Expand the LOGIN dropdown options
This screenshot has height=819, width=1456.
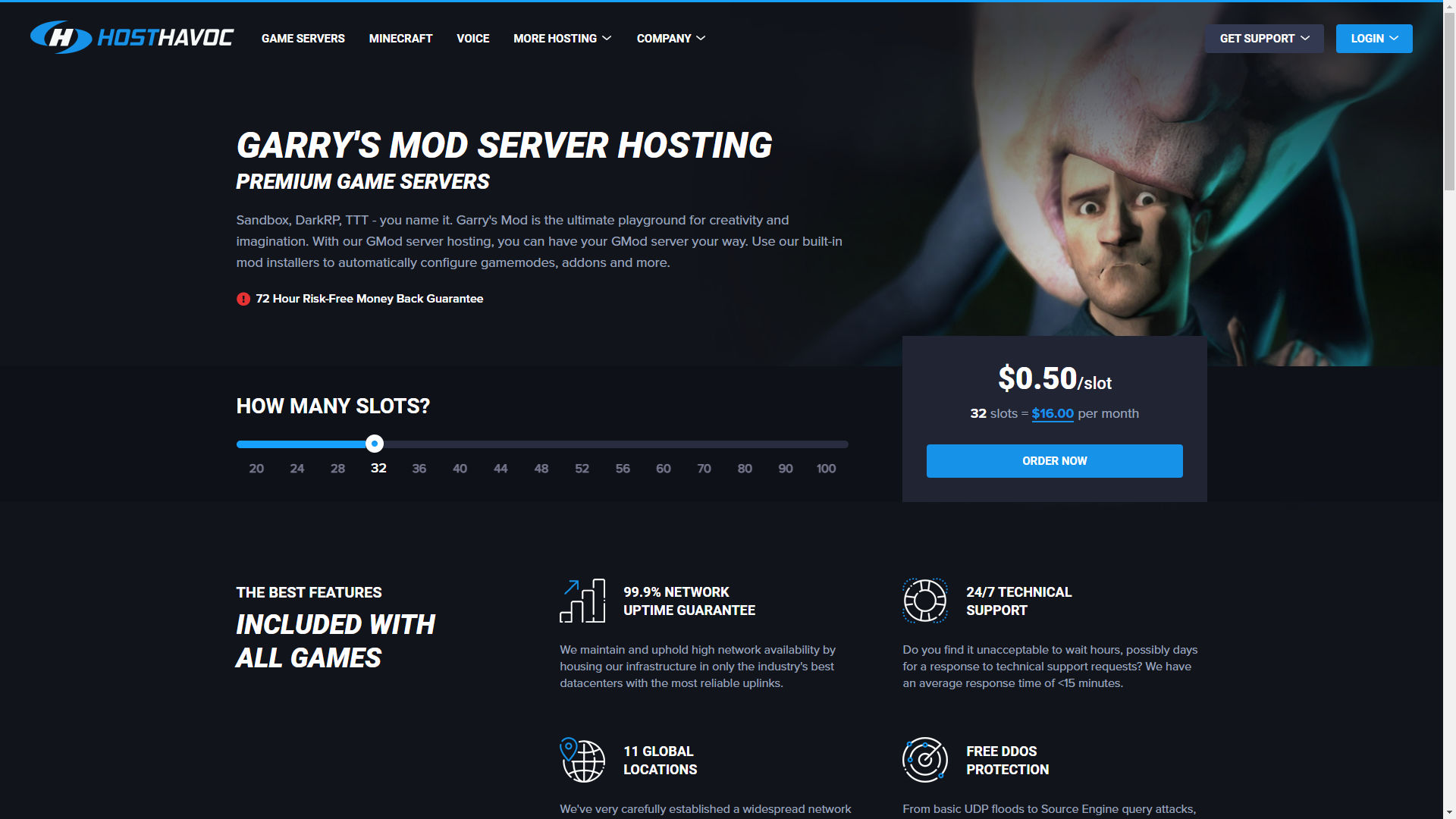[x=1374, y=38]
